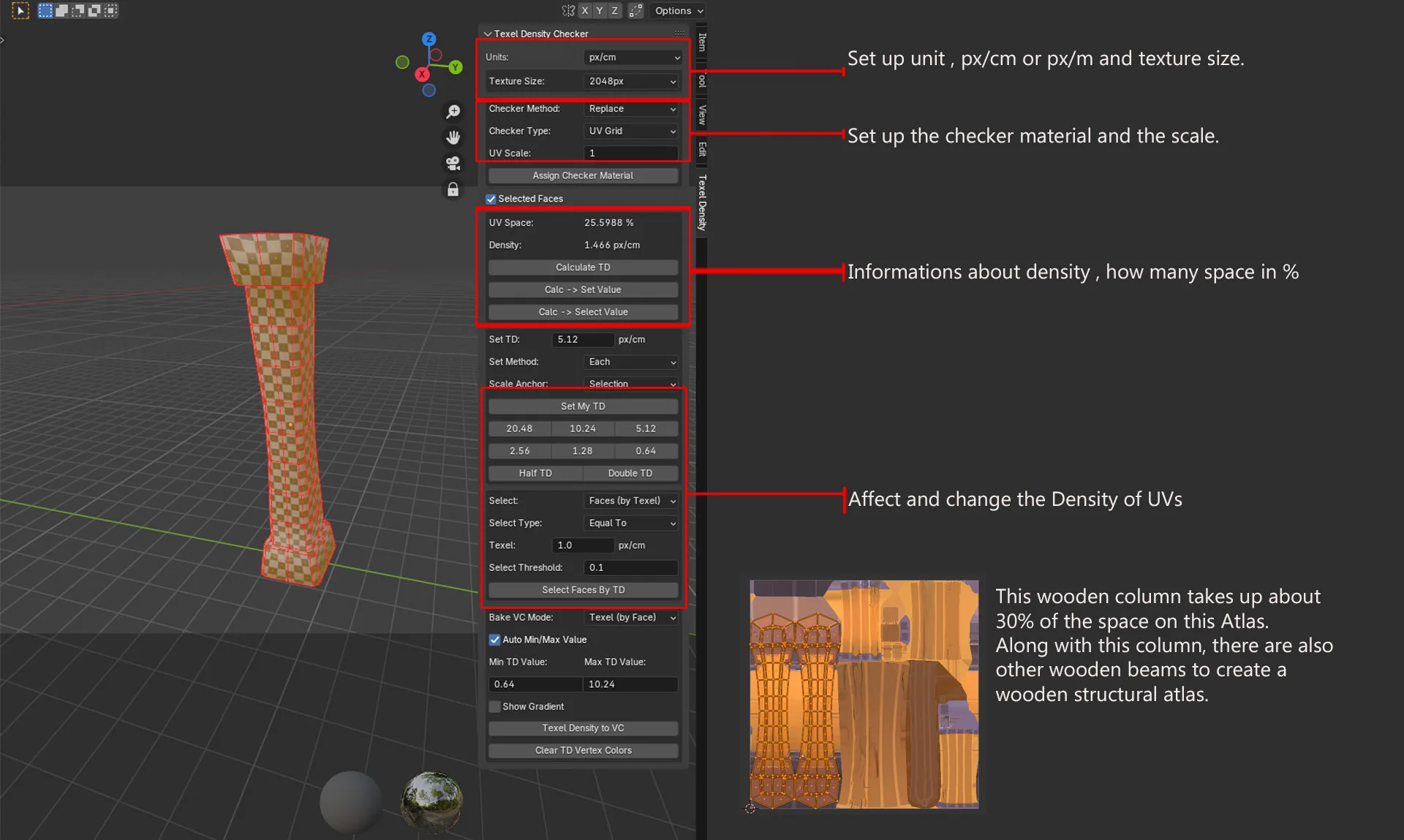Click the 20.48 density preset
The image size is (1404, 840).
(x=519, y=428)
